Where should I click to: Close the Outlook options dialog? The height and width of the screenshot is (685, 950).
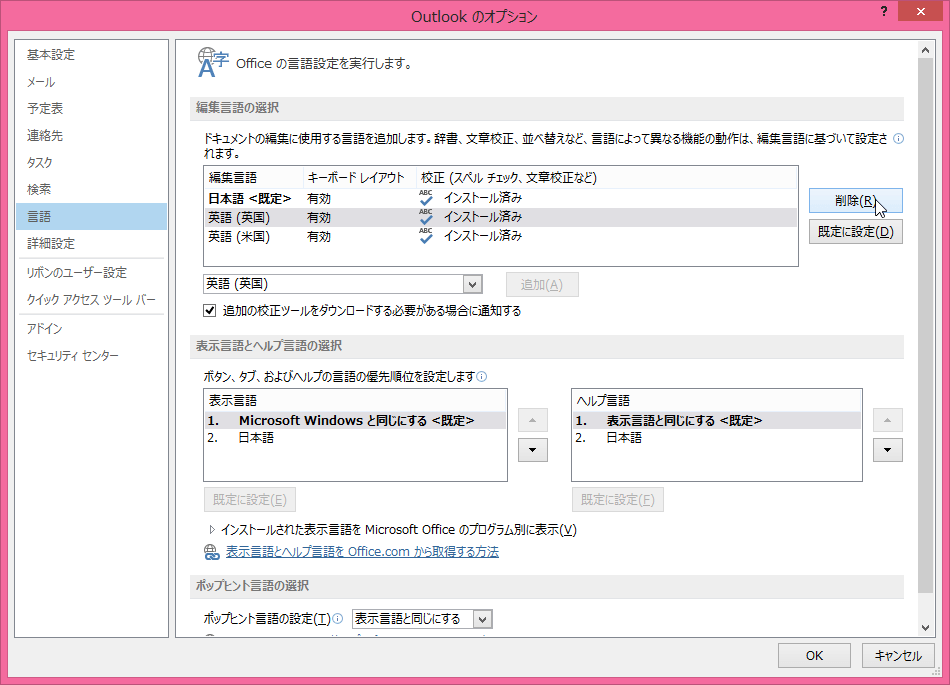920,12
